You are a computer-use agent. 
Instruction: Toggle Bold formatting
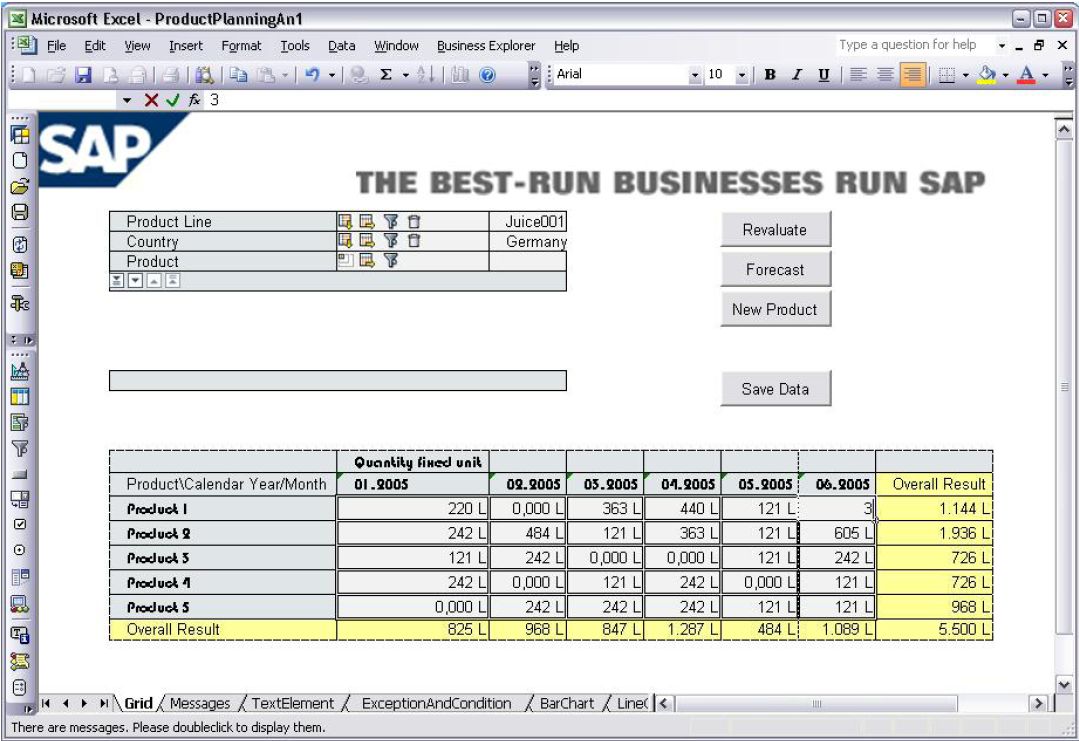(770, 74)
